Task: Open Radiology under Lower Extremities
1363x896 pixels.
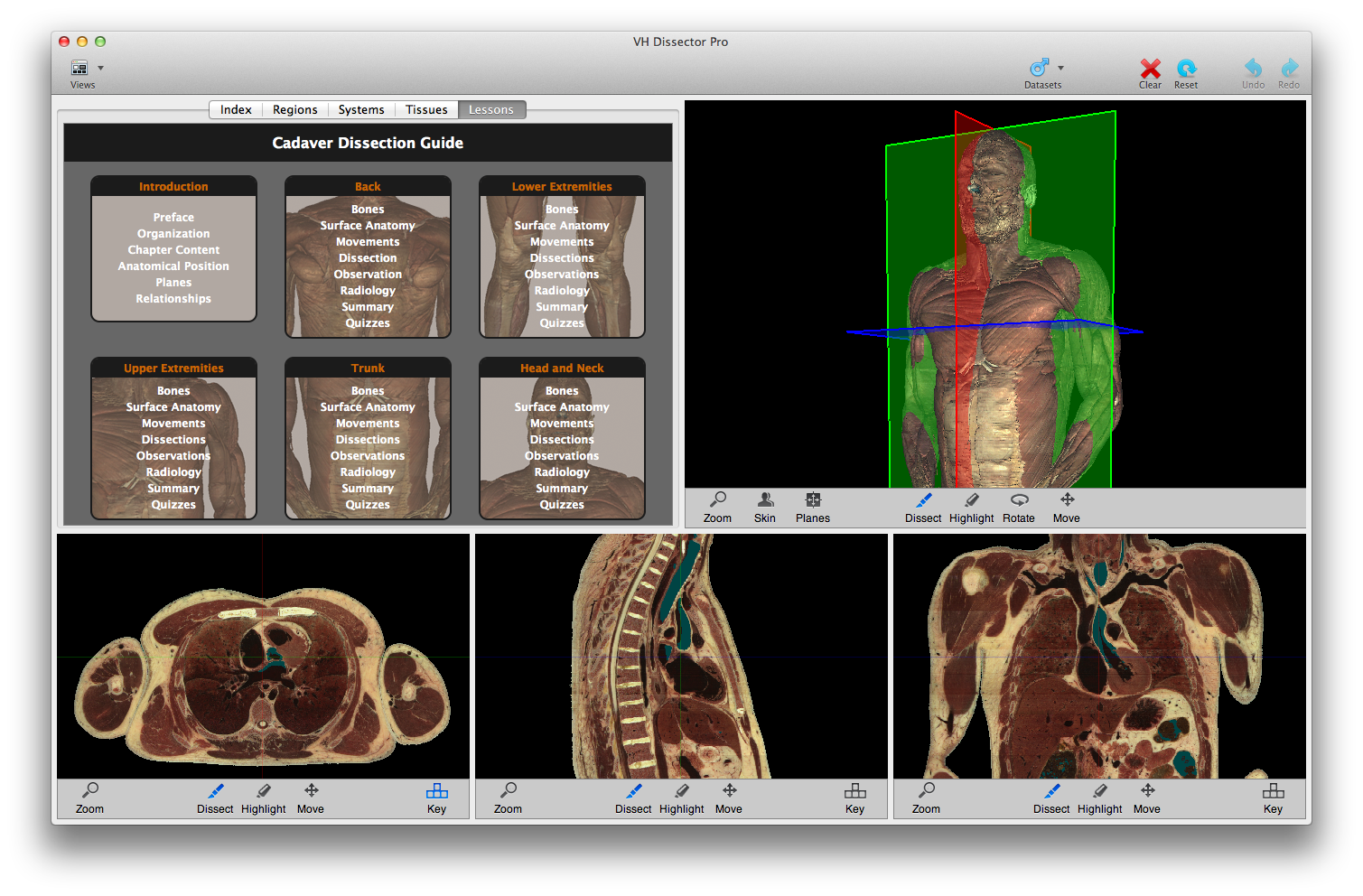Action: click(x=562, y=291)
